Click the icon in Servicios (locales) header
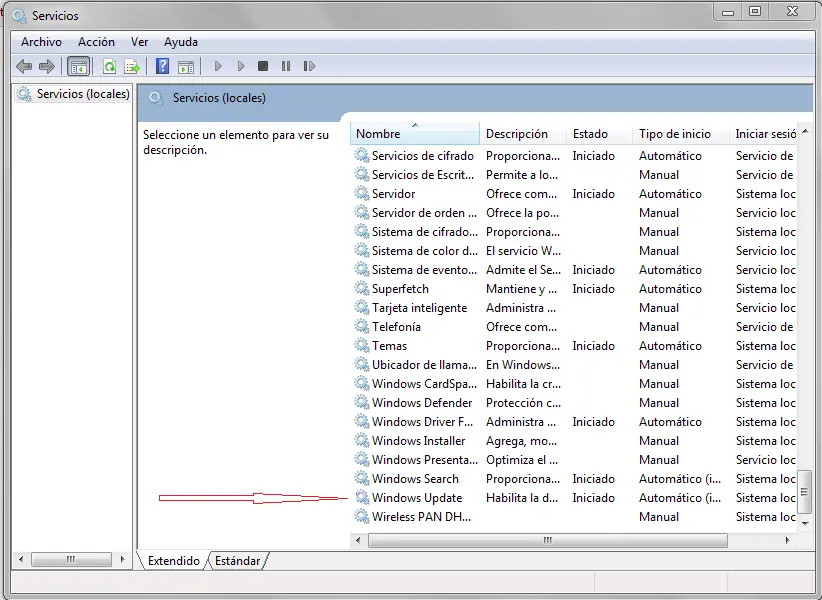Image resolution: width=822 pixels, height=600 pixels. [156, 98]
